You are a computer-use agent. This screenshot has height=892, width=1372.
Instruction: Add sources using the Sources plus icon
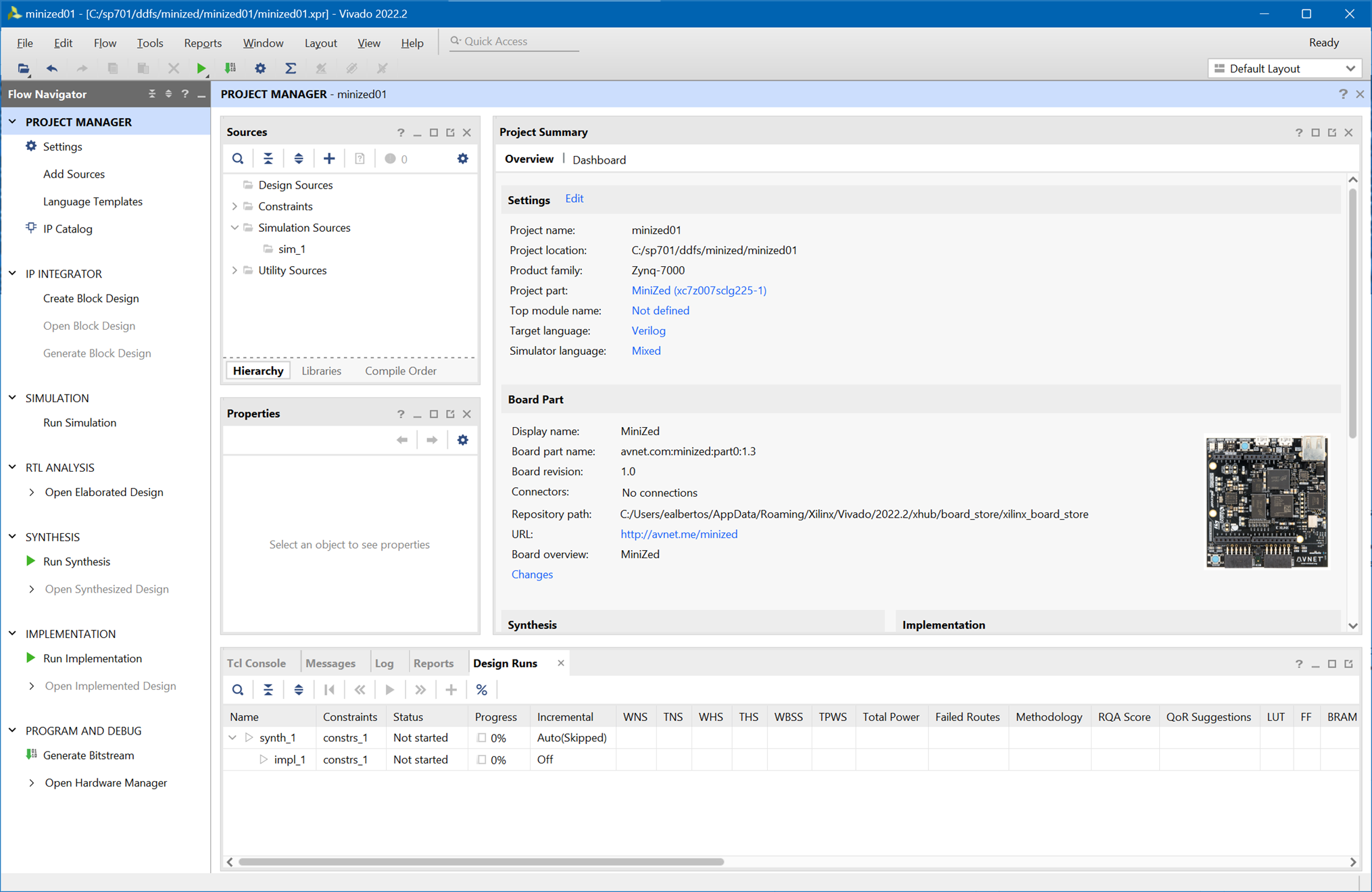(x=329, y=159)
